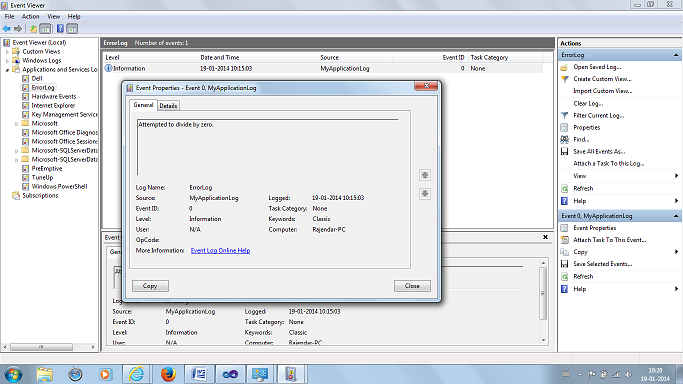The width and height of the screenshot is (683, 384).
Task: Click the Up one level toolbar icon
Action: [x=34, y=29]
